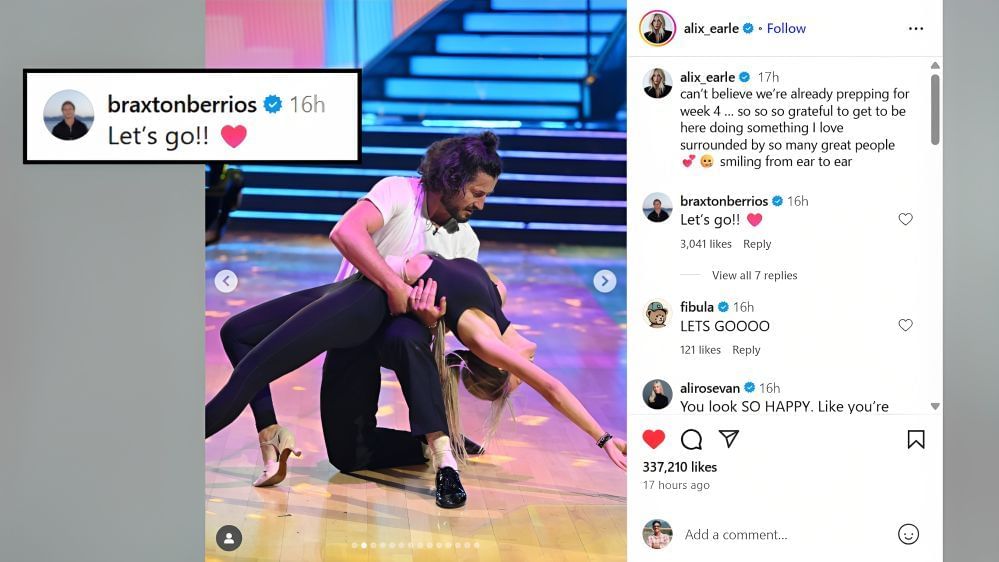Go back to the previous carousel photo
This screenshot has height=562, width=999.
tap(226, 280)
